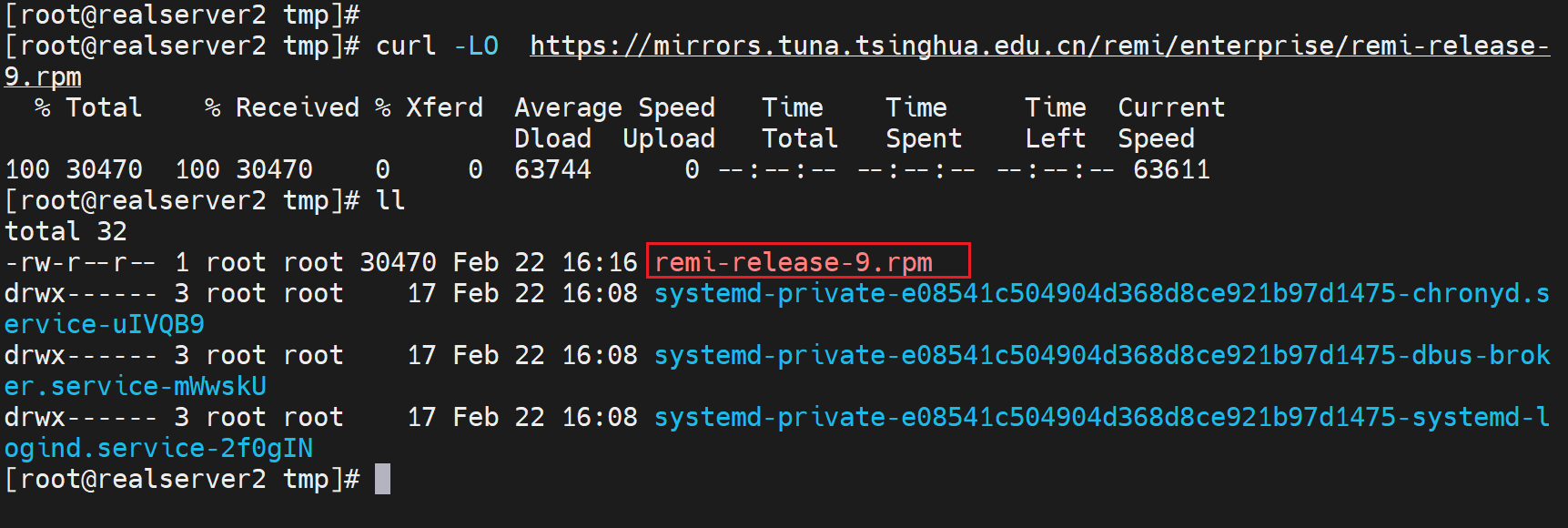Select the red-boxed remi-release-9.rpm filename
Viewport: 1568px width, 528px height.
(x=794, y=262)
